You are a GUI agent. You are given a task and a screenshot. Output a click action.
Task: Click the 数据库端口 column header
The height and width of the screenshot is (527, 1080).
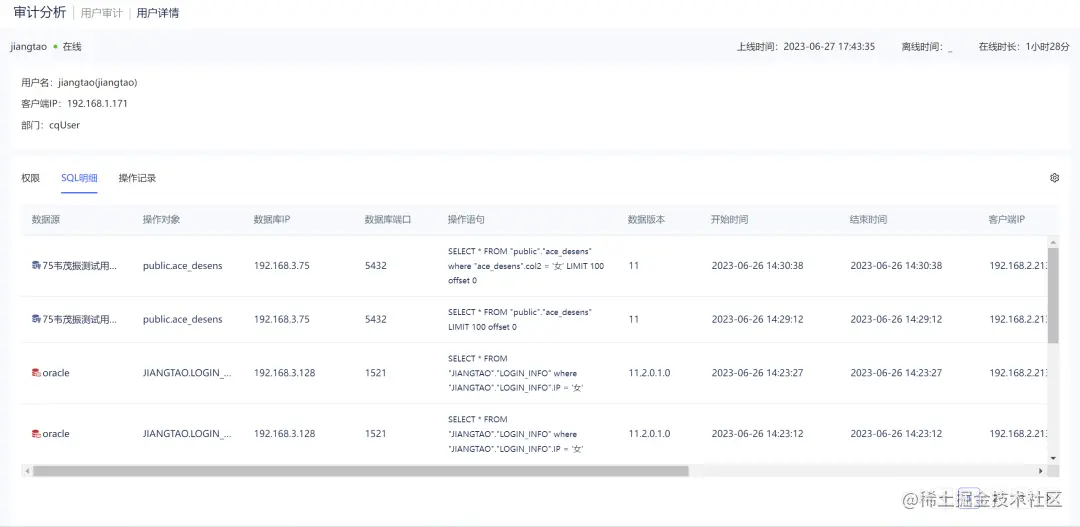click(x=388, y=220)
